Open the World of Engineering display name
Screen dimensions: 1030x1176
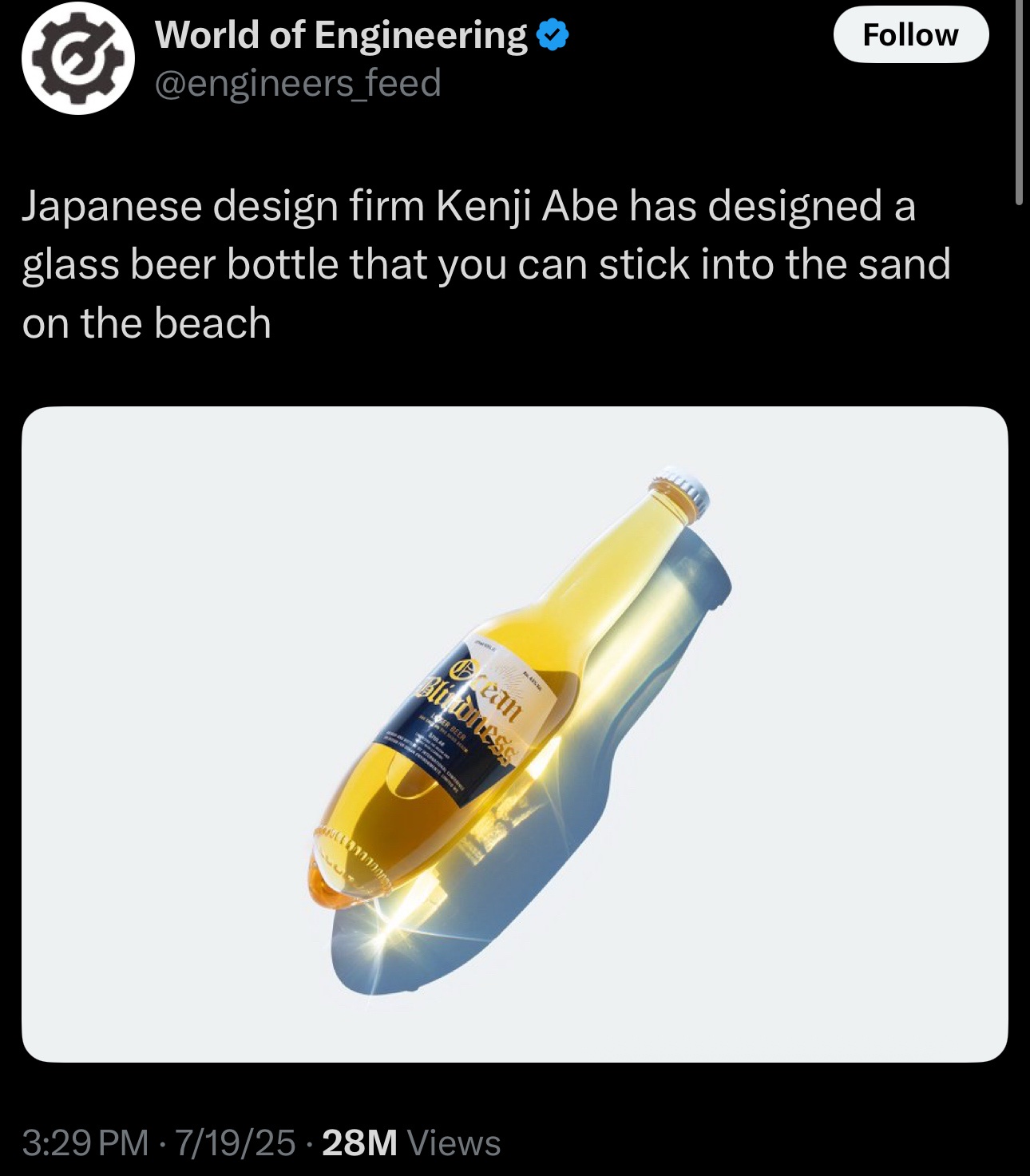tap(341, 36)
